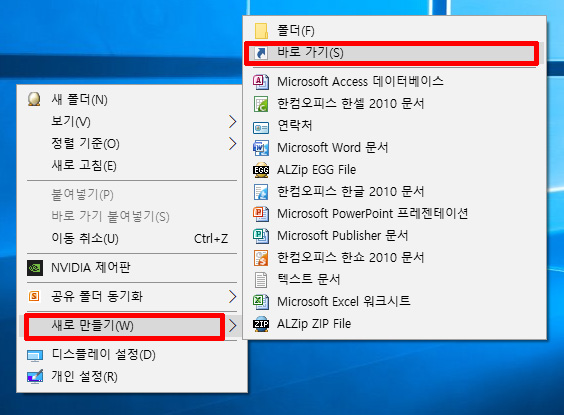Create a Microsoft Word 문서
564x415 pixels.
point(395,148)
